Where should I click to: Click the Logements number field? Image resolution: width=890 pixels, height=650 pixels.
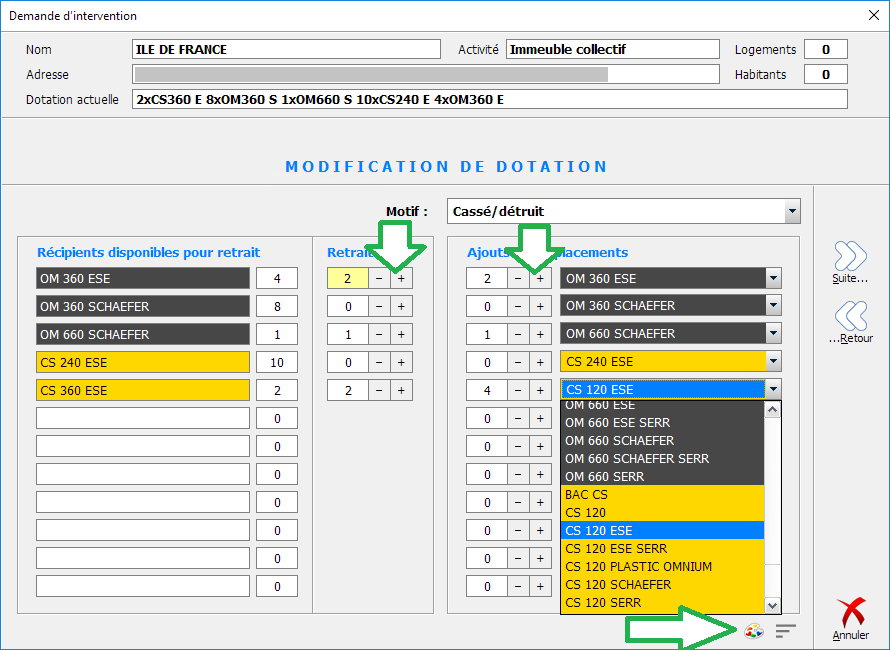pos(826,50)
